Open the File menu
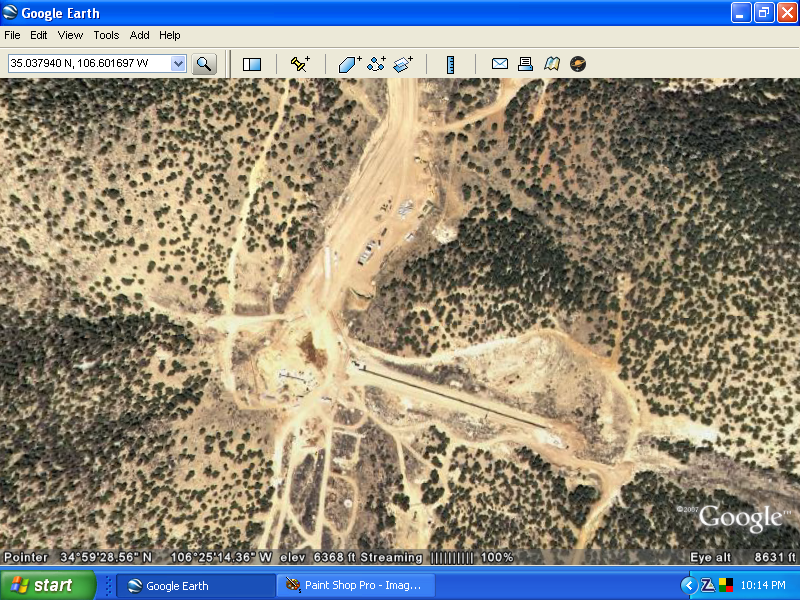The image size is (800, 600). pos(12,35)
